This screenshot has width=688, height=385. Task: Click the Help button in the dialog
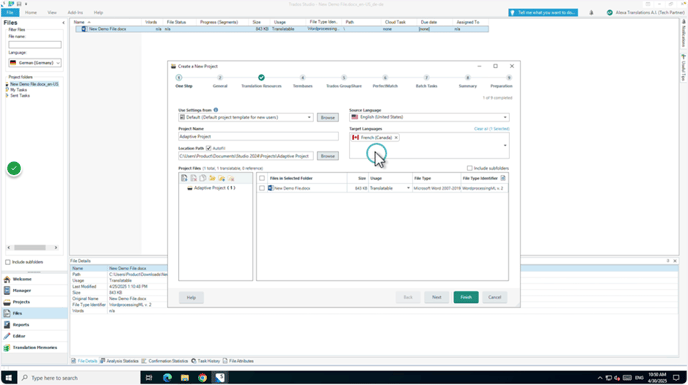click(191, 298)
